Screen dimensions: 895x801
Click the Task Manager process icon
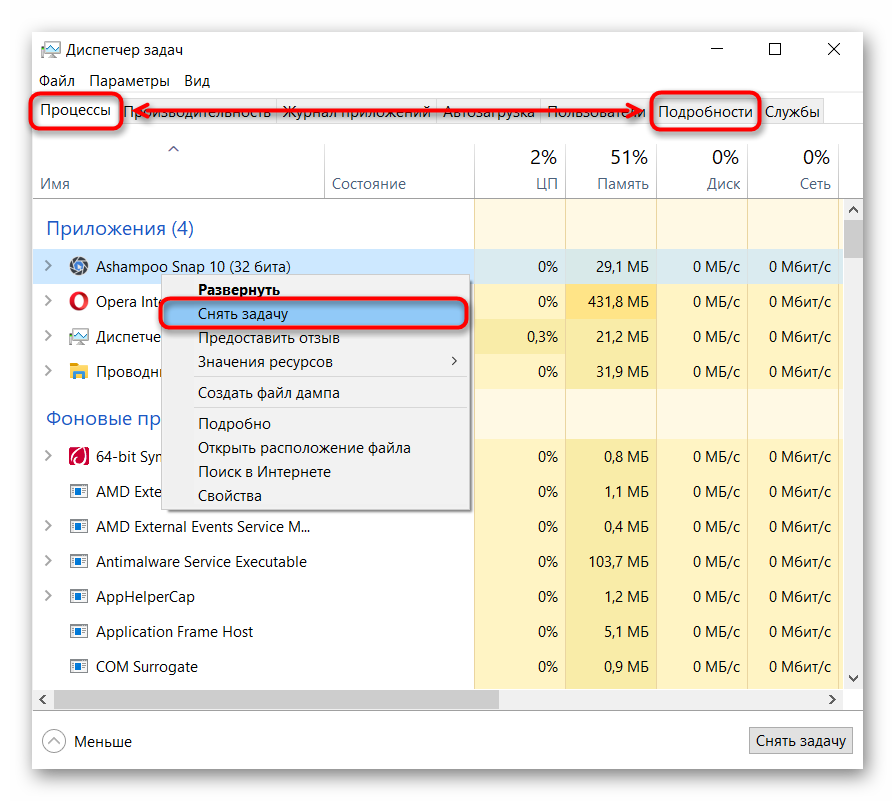pos(78,337)
